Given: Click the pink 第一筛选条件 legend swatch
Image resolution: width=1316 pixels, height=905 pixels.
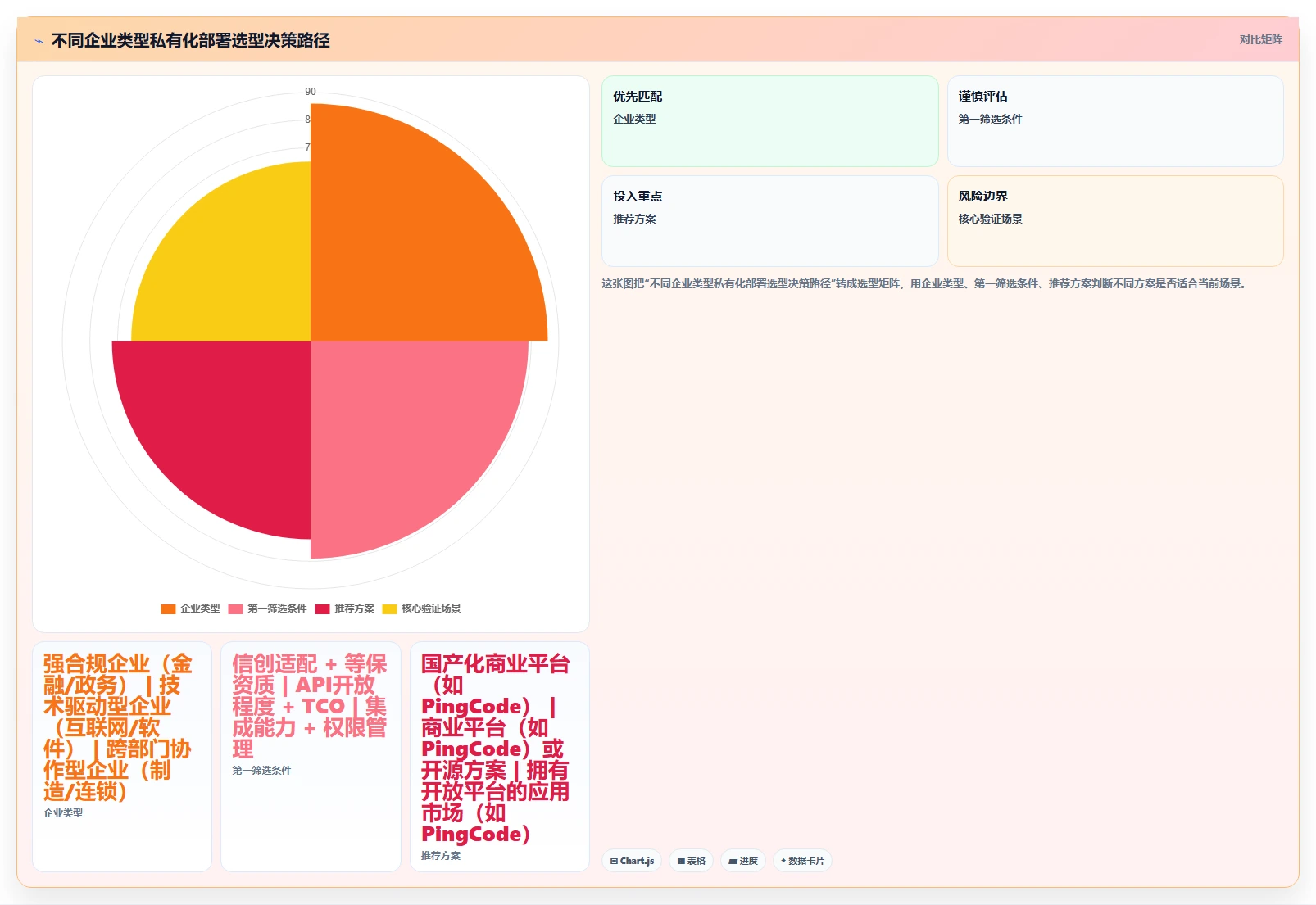Looking at the screenshot, I should (x=235, y=609).
